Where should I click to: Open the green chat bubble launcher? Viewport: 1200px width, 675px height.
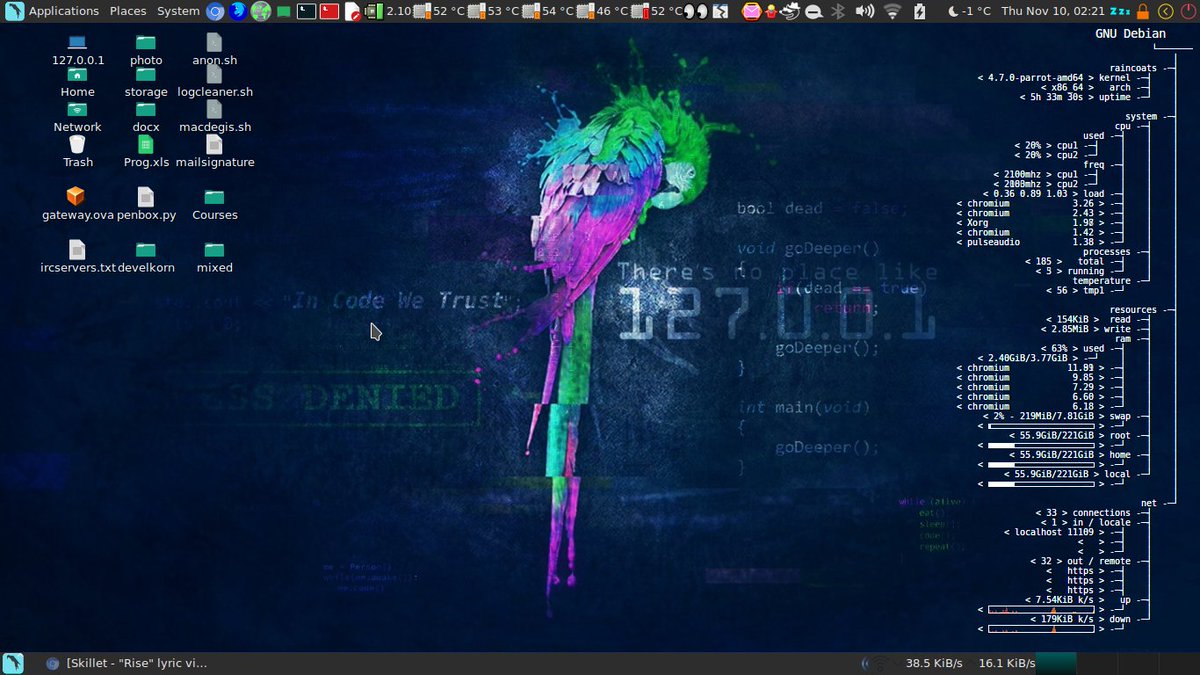point(284,12)
